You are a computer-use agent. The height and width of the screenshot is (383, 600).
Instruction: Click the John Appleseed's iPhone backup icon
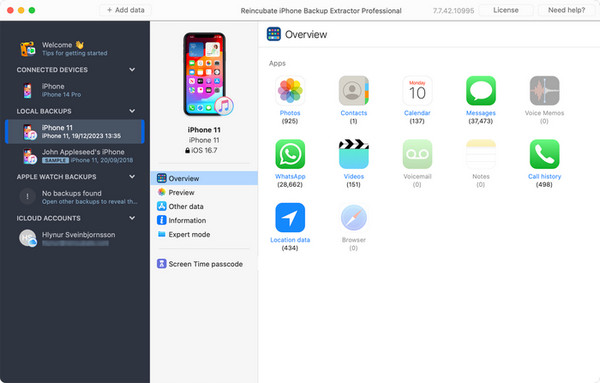[29, 156]
